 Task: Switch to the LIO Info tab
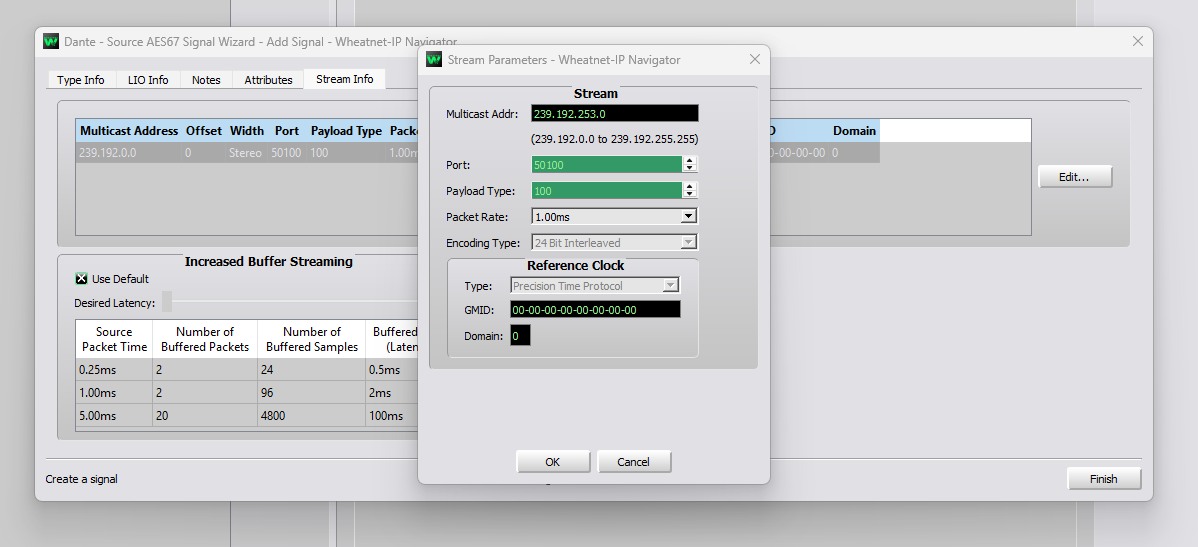point(148,79)
